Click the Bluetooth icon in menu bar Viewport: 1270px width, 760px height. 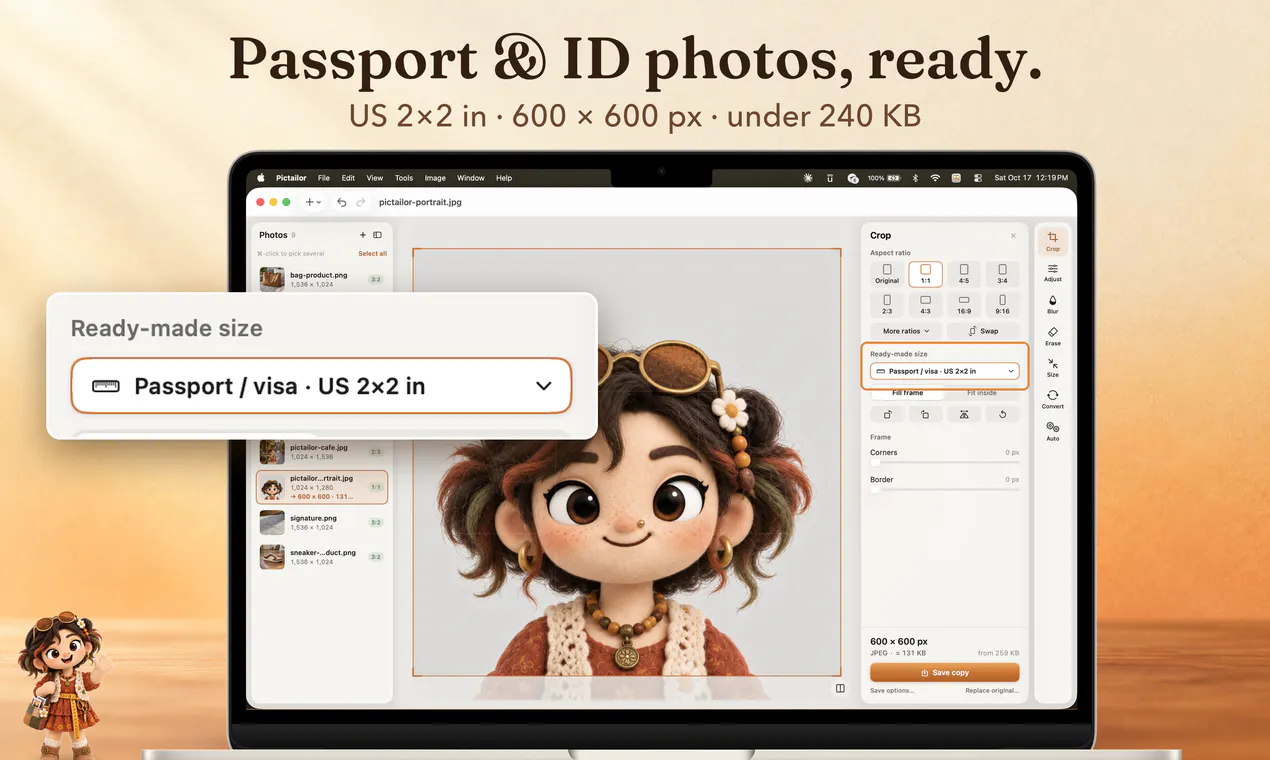[914, 178]
